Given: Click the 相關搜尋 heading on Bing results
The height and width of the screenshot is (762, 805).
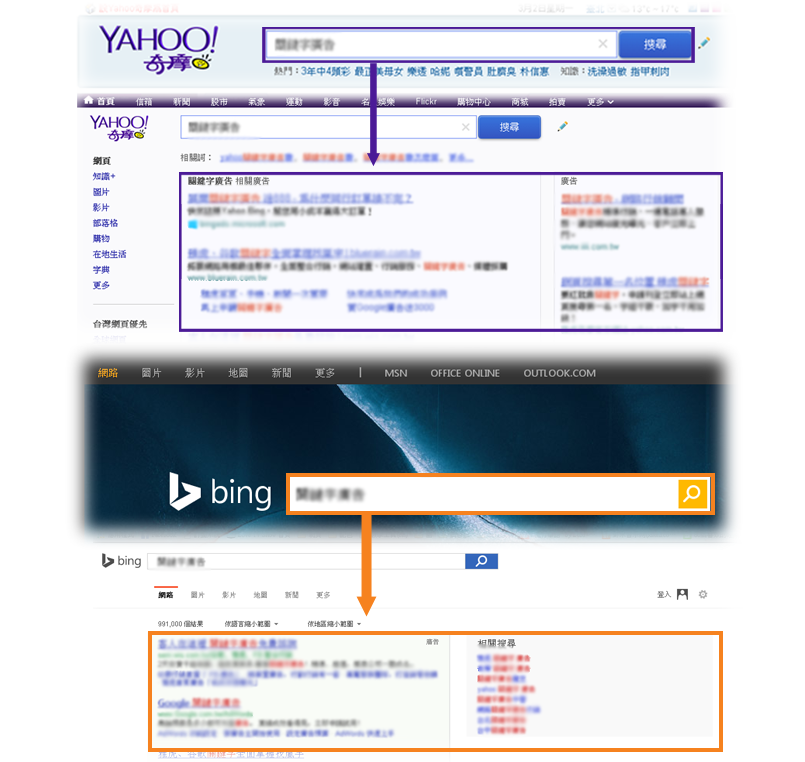Looking at the screenshot, I should click(x=496, y=643).
